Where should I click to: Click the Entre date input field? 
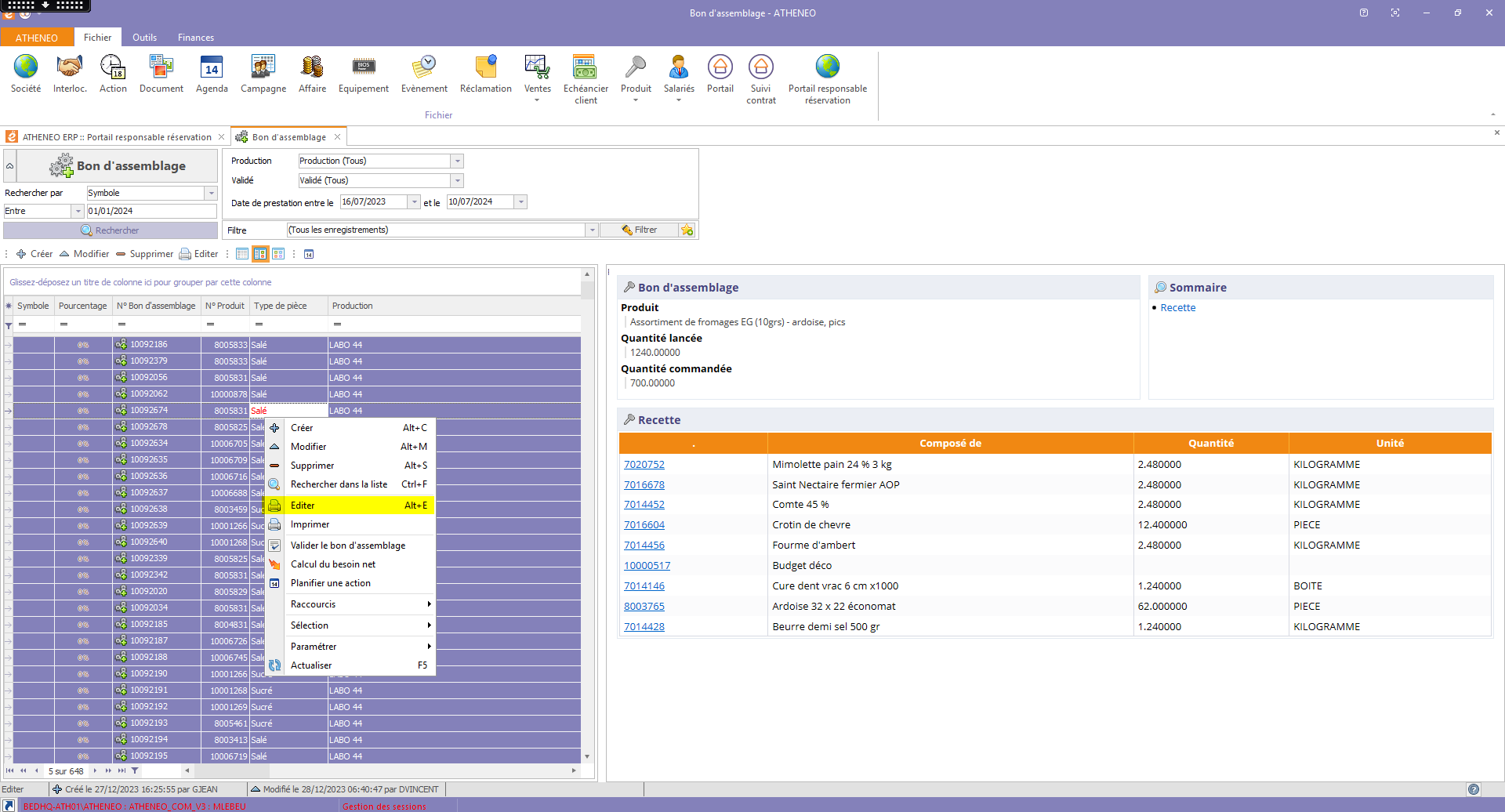[150, 212]
